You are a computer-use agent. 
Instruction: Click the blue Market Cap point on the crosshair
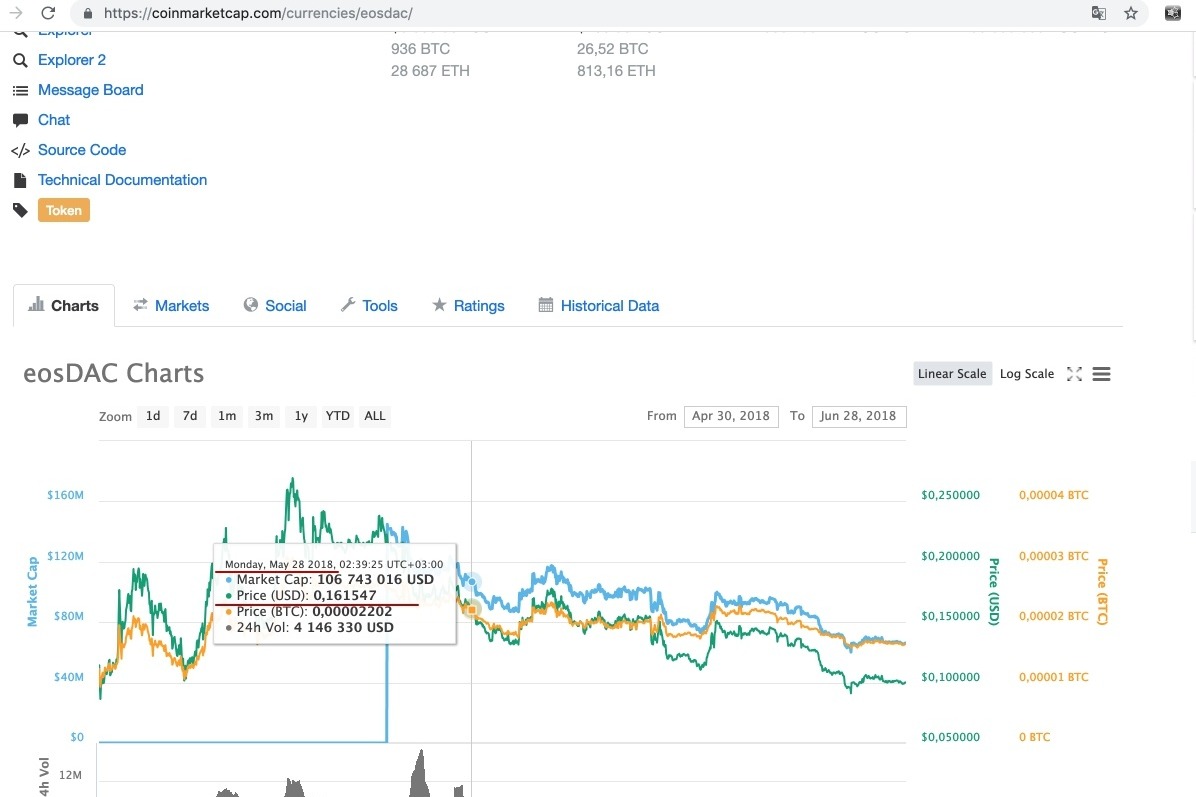tap(471, 582)
